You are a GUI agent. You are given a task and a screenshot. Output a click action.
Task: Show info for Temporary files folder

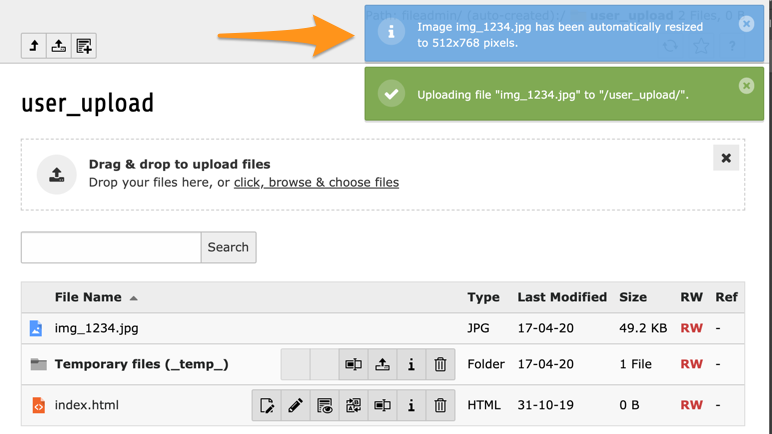point(411,365)
